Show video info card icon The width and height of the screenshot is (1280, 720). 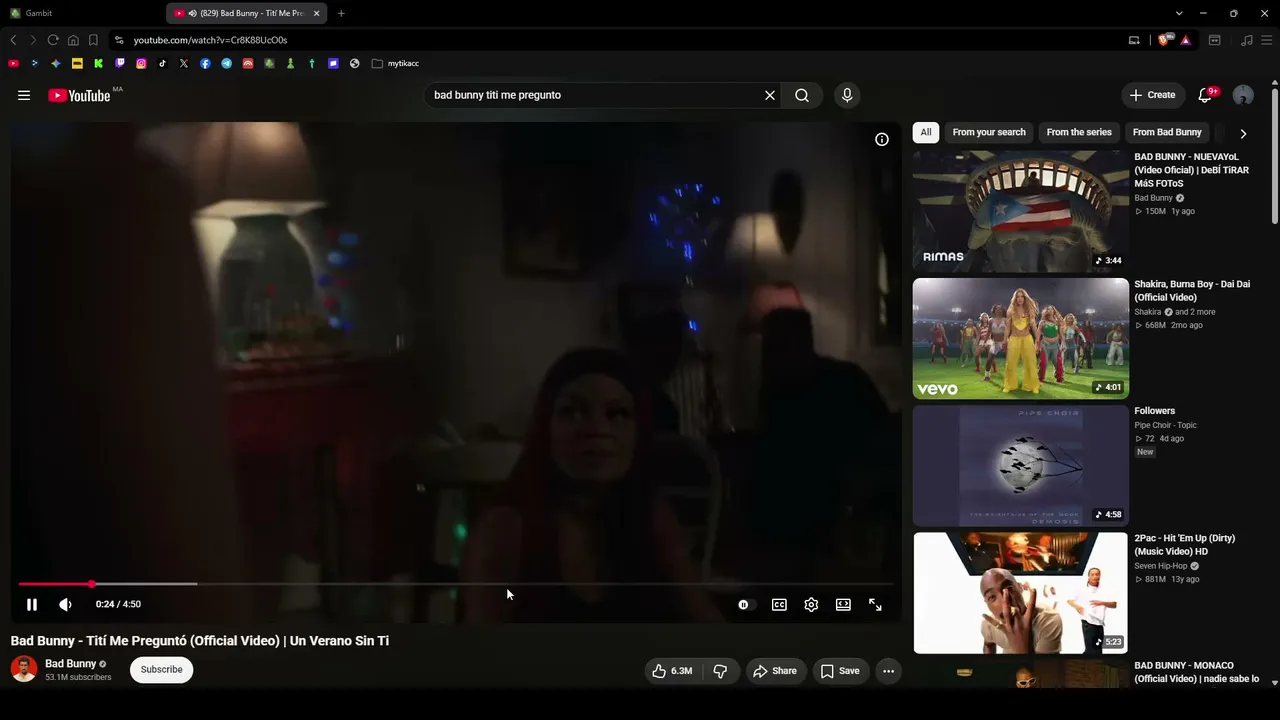(882, 139)
